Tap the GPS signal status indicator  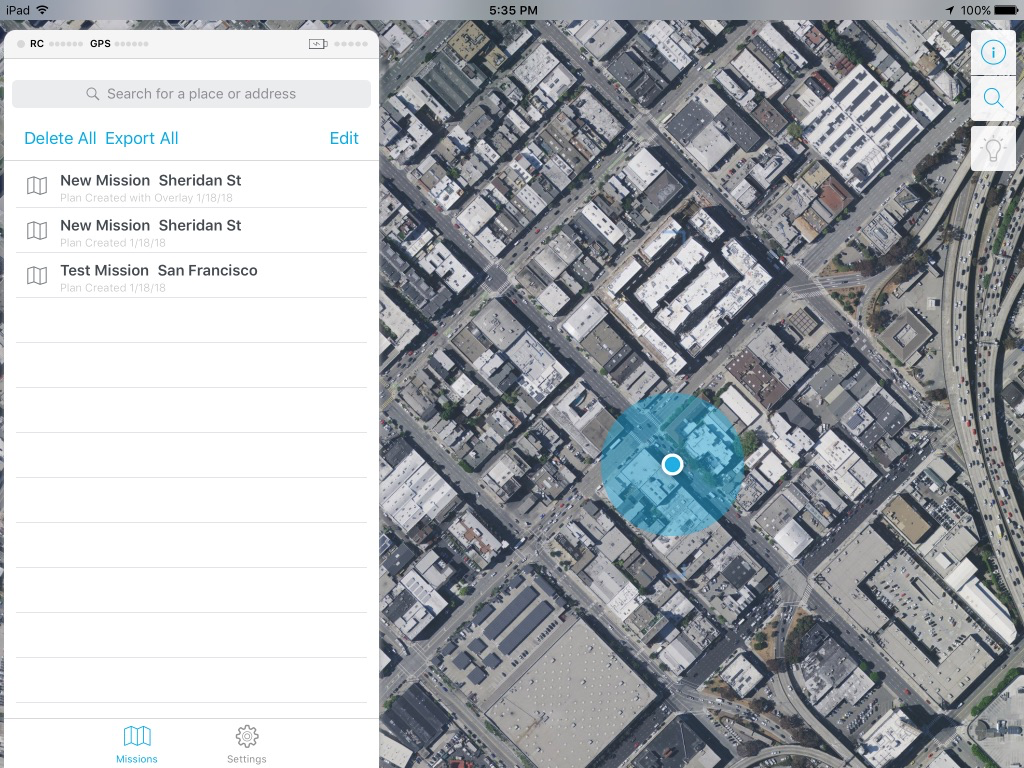click(119, 44)
